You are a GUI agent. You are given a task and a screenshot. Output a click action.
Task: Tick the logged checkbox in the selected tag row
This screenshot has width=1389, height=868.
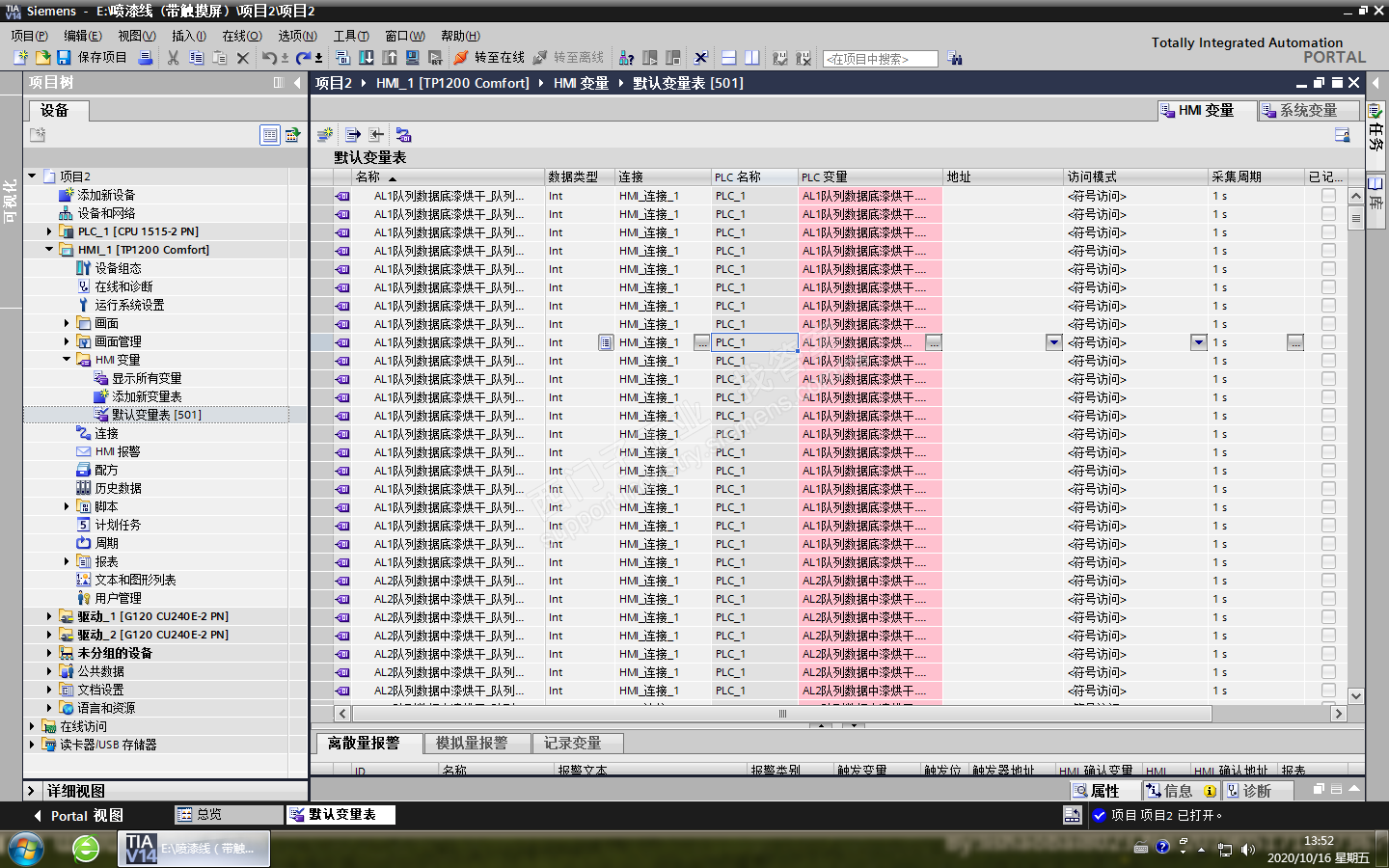(1328, 342)
